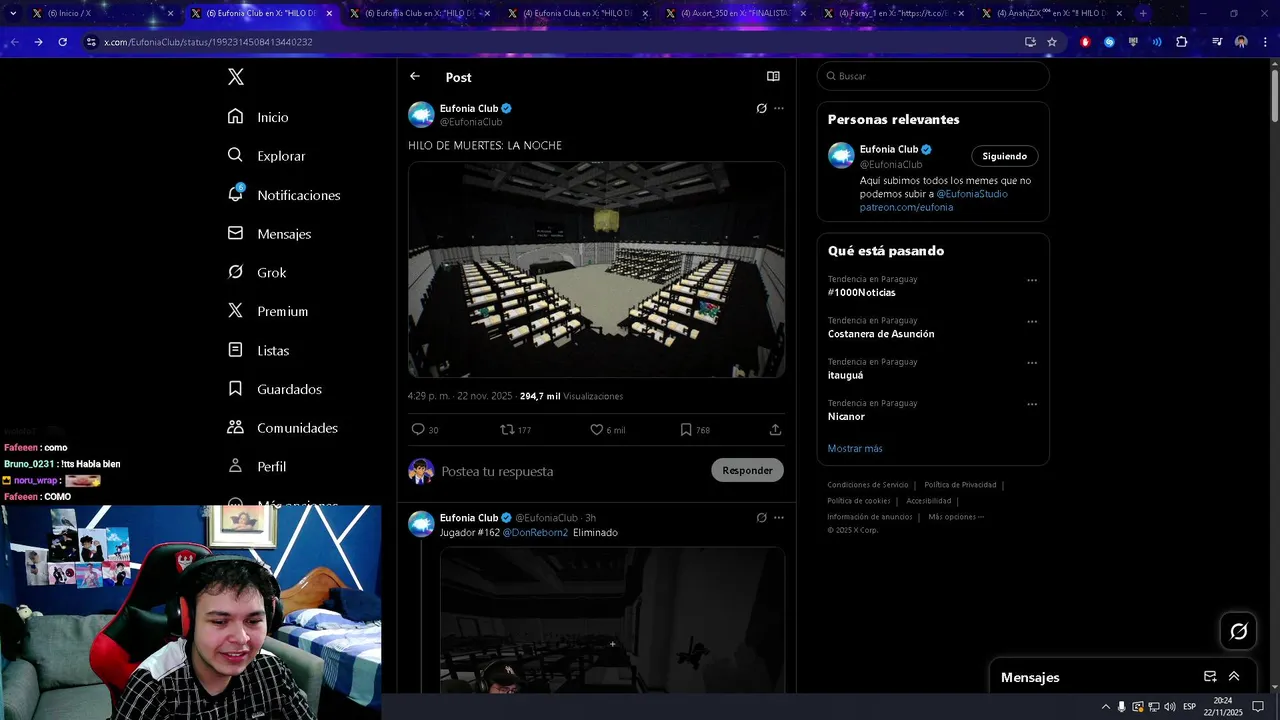Expand Más opciones in footer
This screenshot has height=720, width=1280.
pyautogui.click(x=956, y=517)
